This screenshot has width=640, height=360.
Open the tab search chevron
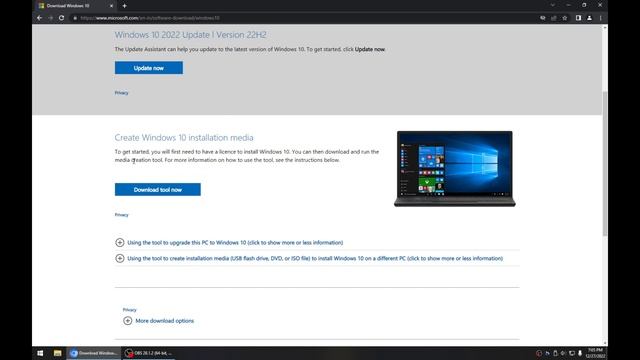[553, 5]
